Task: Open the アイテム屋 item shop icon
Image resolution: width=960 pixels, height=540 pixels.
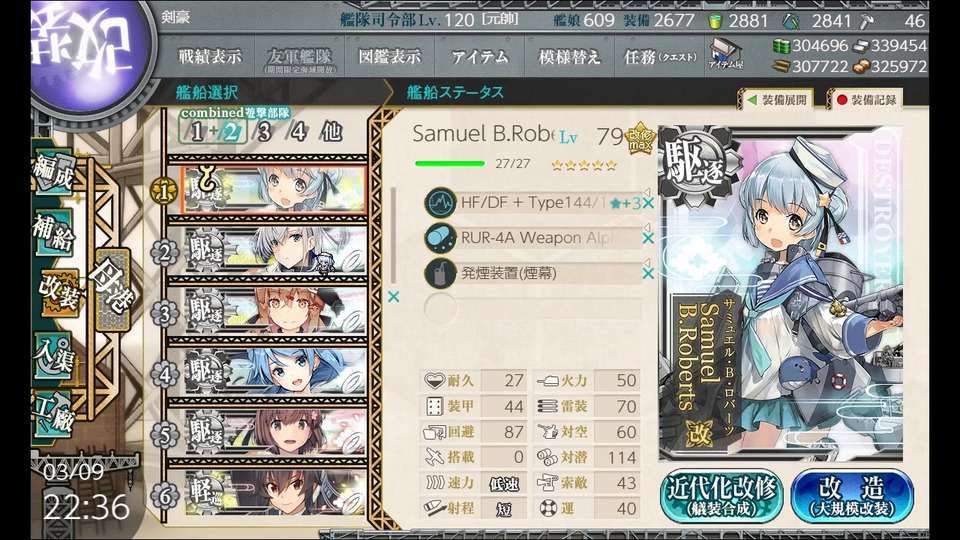Action: coord(726,55)
